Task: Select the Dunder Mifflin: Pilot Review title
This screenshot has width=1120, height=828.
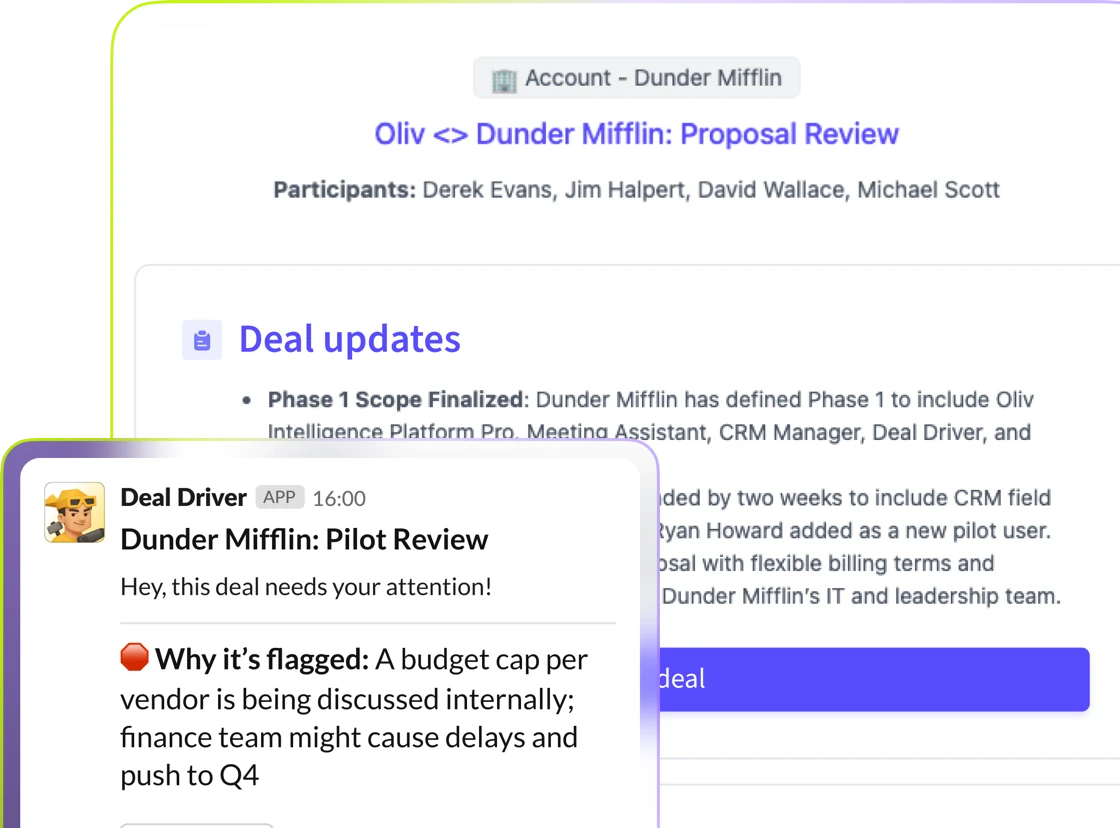Action: (304, 540)
